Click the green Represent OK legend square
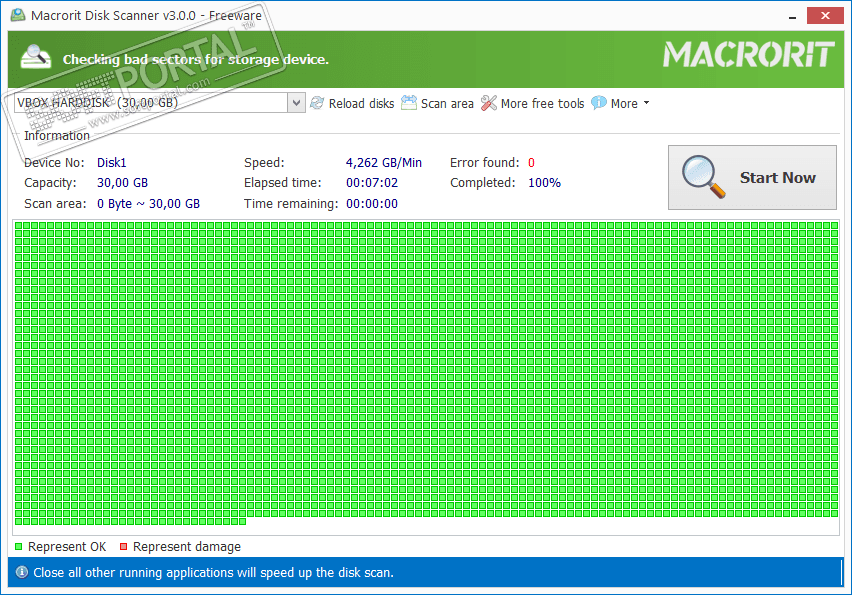The width and height of the screenshot is (852, 595). pyautogui.click(x=18, y=547)
